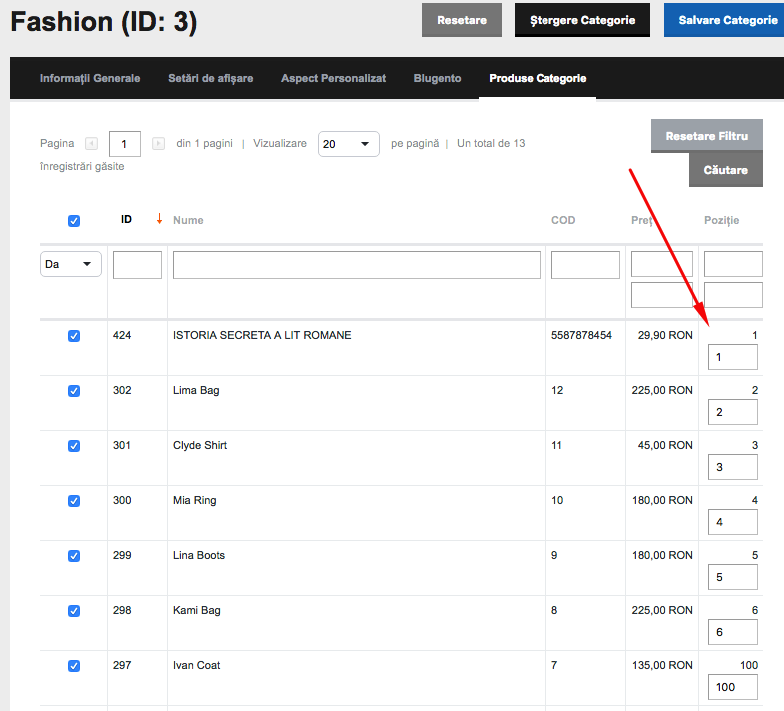Click position input for Lima Bag
Viewport: 784px width, 711px height.
pyautogui.click(x=732, y=412)
